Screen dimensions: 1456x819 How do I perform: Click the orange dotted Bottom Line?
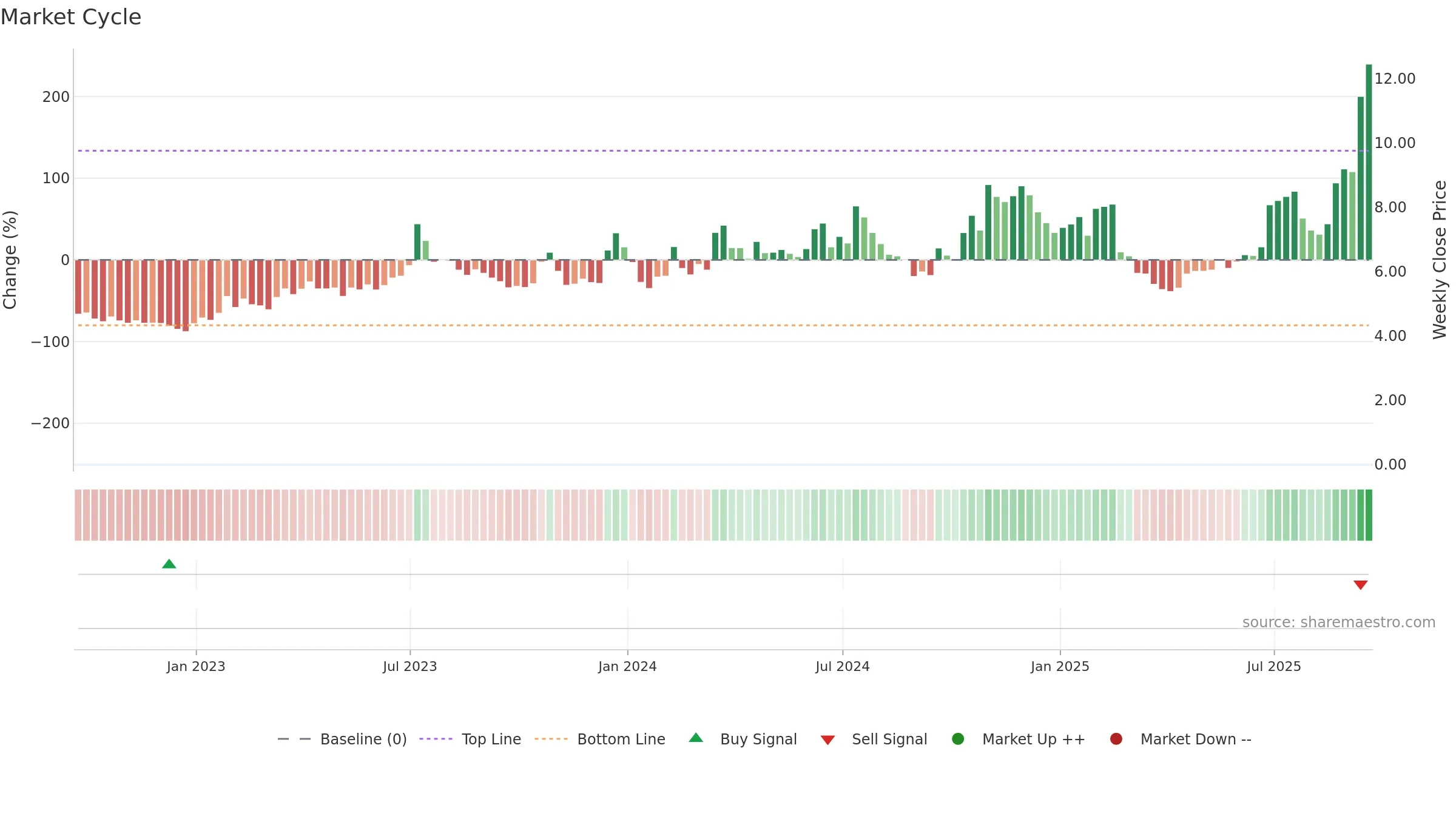pos(722,325)
